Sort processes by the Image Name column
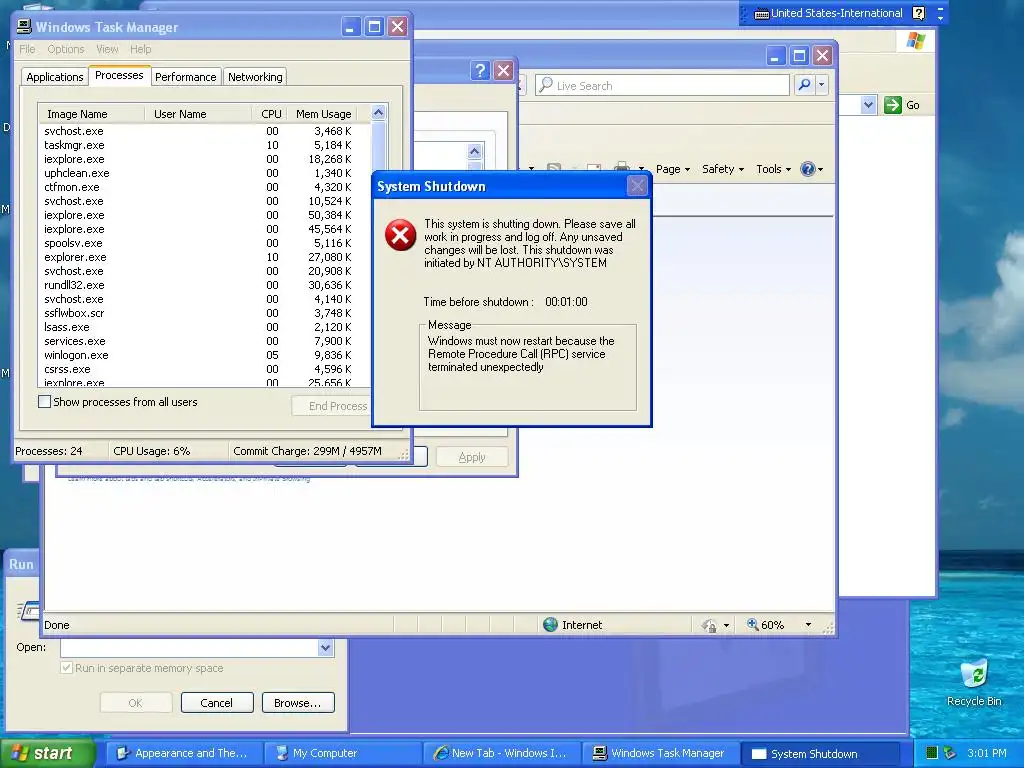 [x=91, y=114]
